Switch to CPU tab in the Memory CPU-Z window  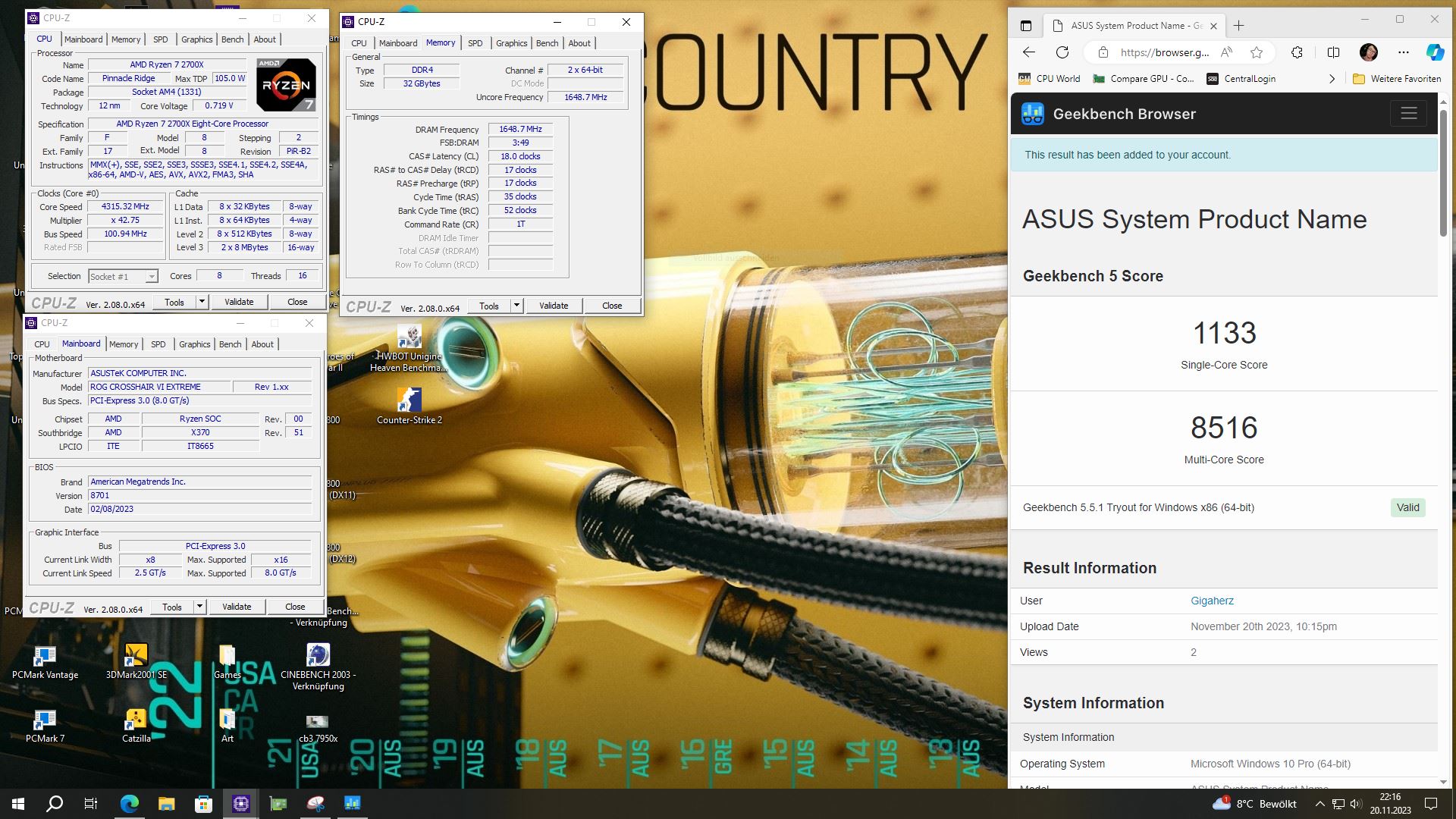(359, 43)
